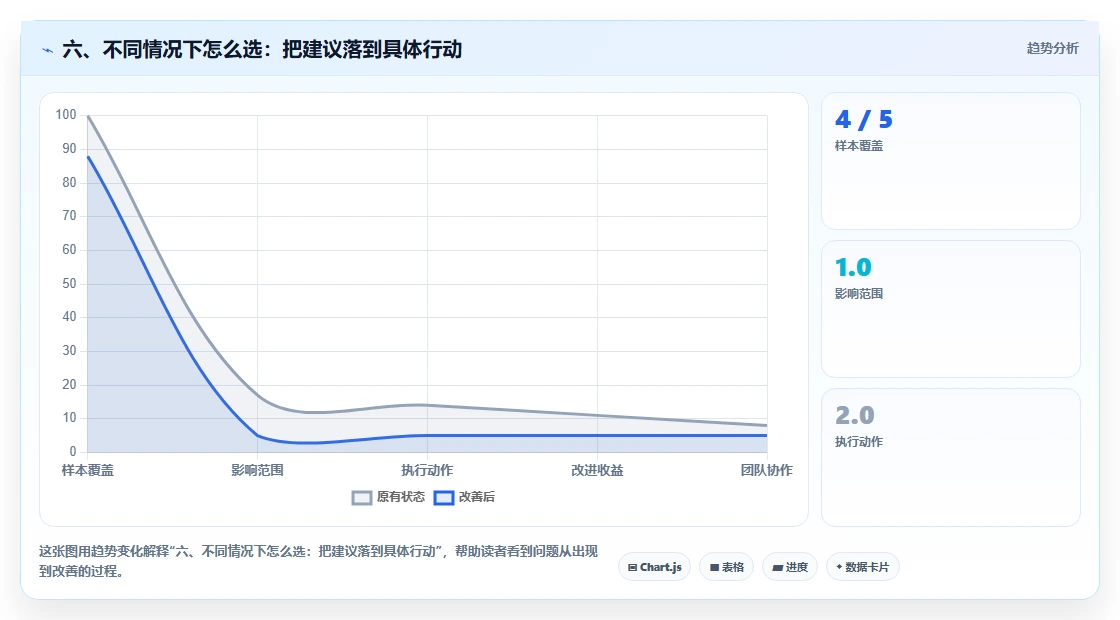This screenshot has height=620, width=1120.
Task: Click the 表格 tag
Action: click(726, 567)
